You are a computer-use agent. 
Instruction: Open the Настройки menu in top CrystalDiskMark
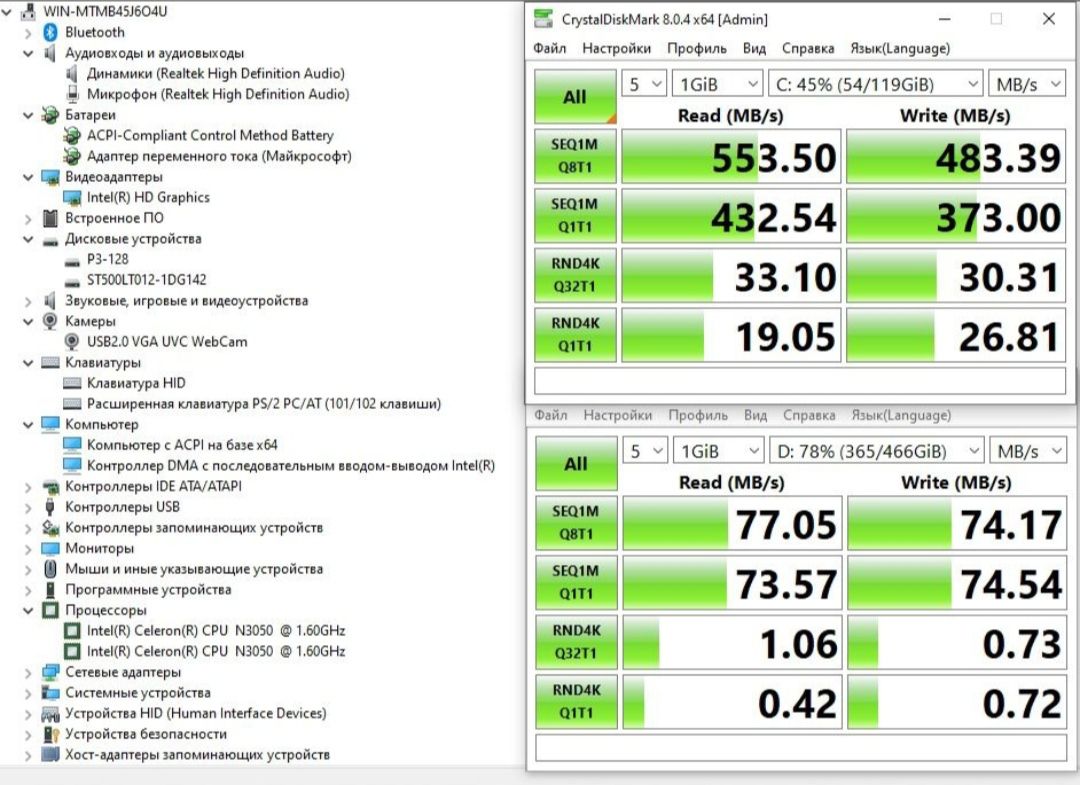(x=616, y=48)
